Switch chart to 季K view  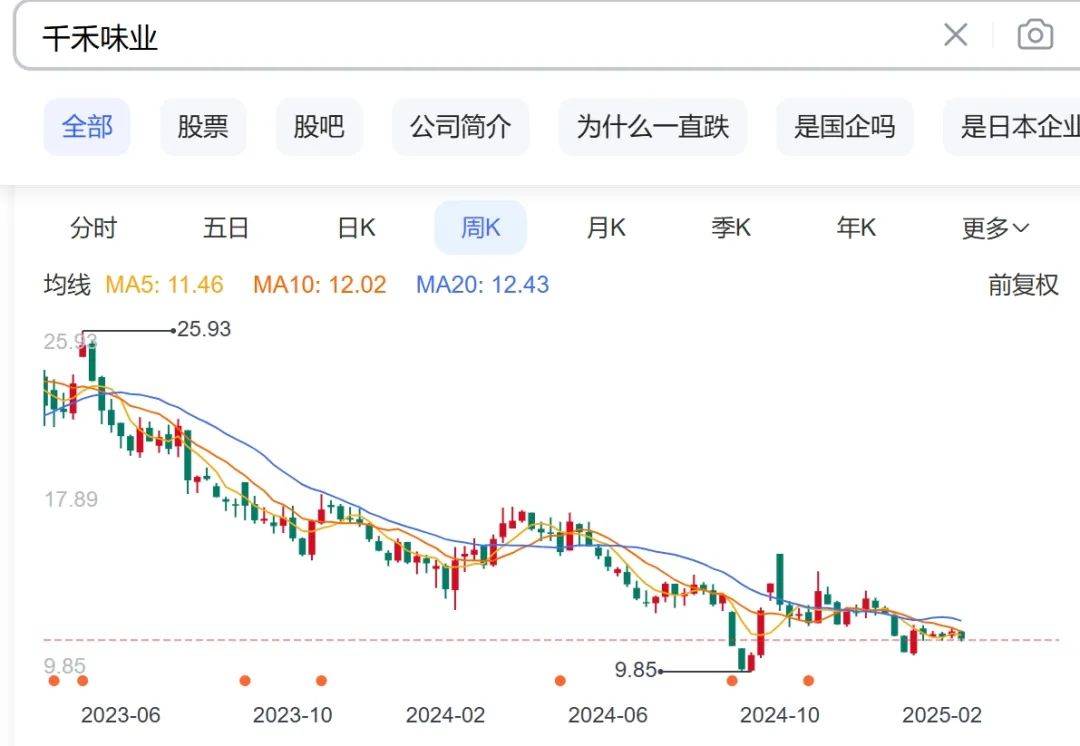click(x=731, y=227)
